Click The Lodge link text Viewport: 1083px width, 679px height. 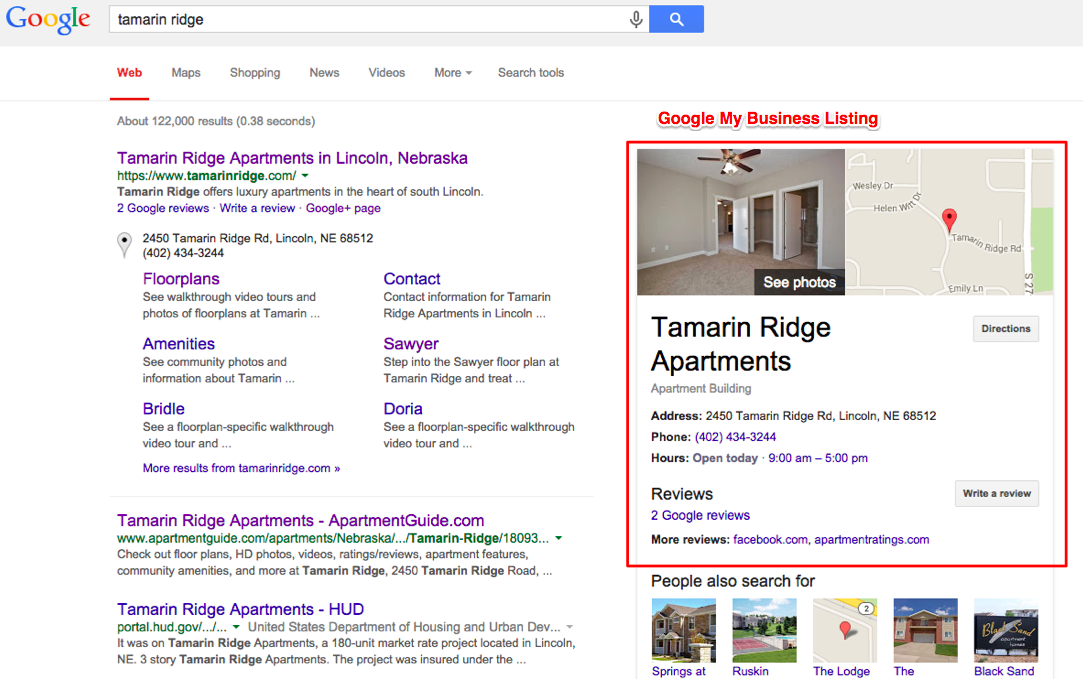(841, 671)
